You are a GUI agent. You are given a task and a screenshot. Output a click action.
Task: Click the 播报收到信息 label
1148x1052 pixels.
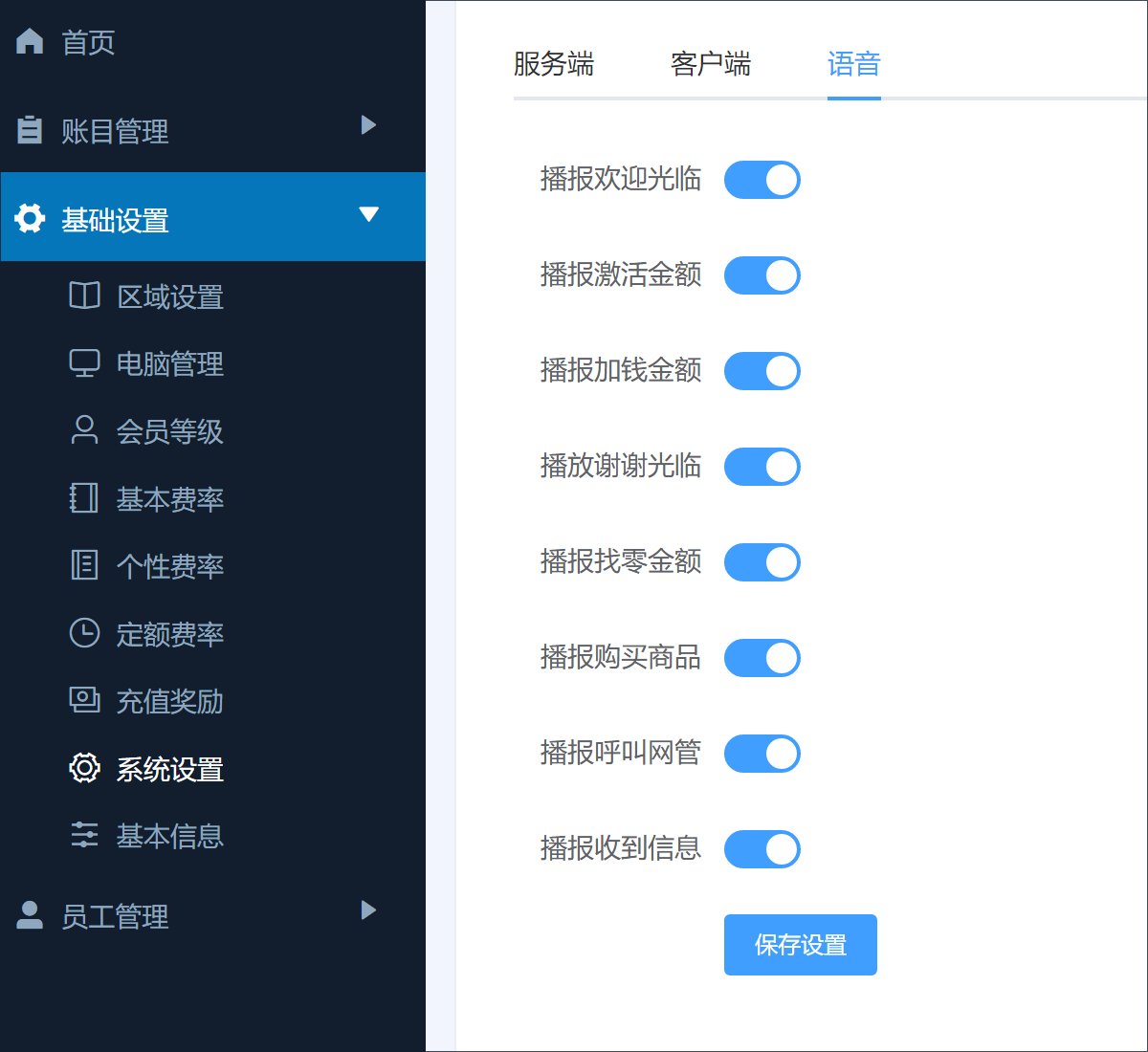[x=621, y=848]
